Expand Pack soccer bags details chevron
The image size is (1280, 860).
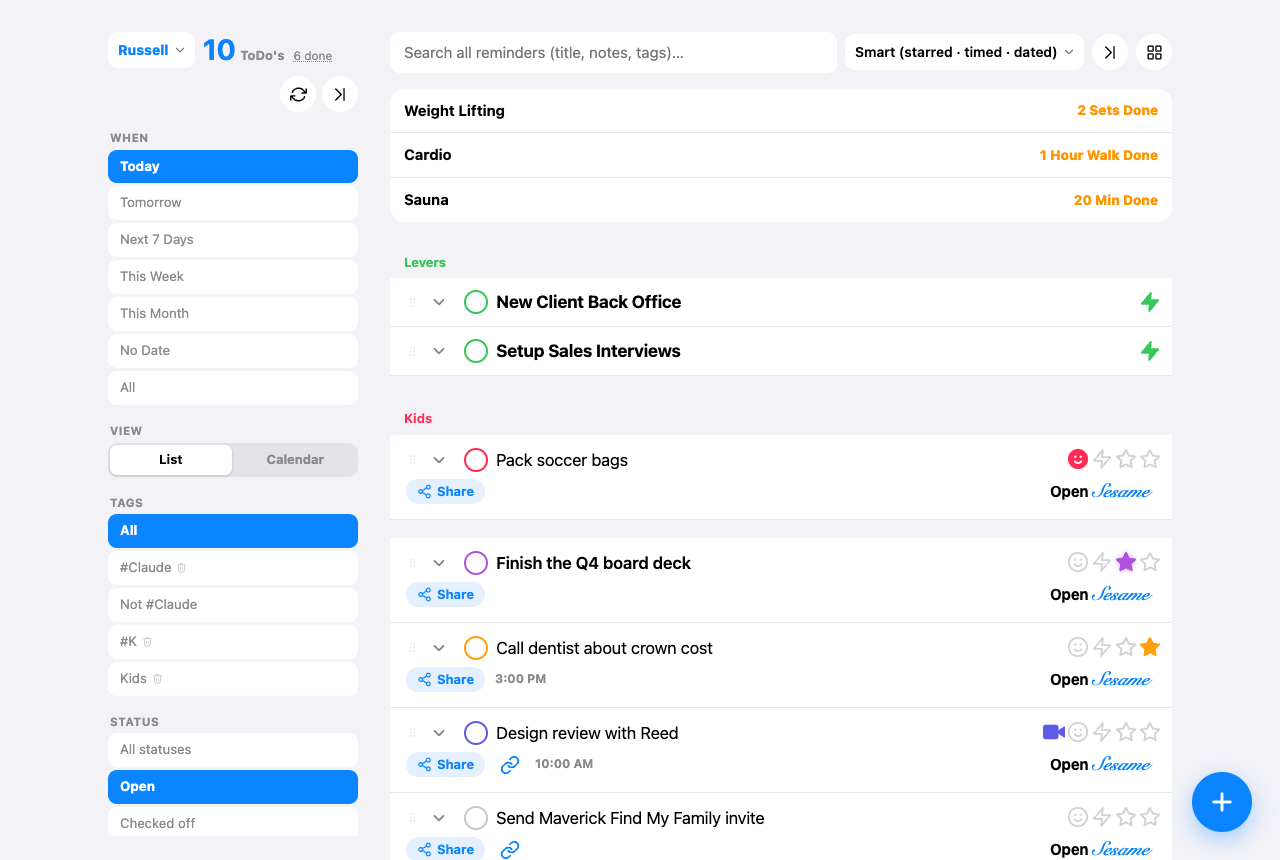(x=439, y=460)
